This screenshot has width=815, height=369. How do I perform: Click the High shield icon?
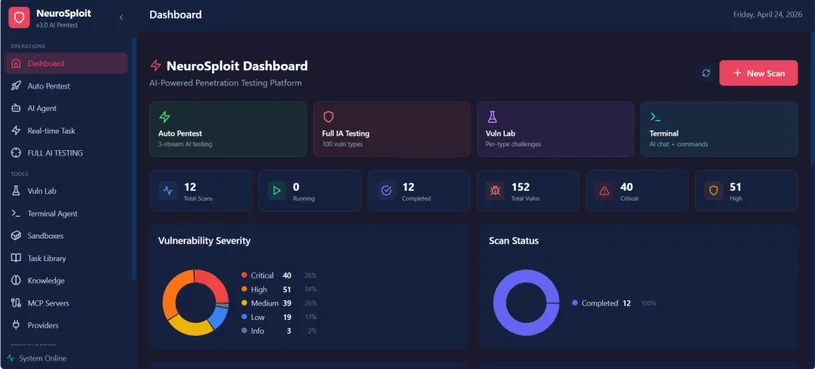[714, 191]
